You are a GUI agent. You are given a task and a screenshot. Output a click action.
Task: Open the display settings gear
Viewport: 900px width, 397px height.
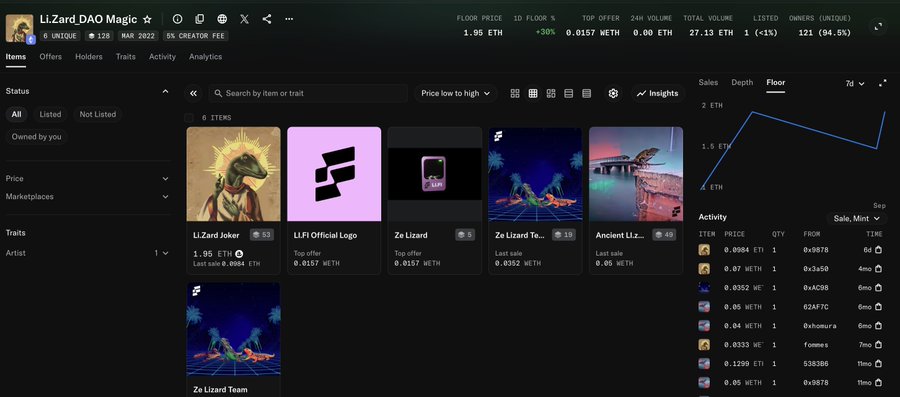pos(613,94)
